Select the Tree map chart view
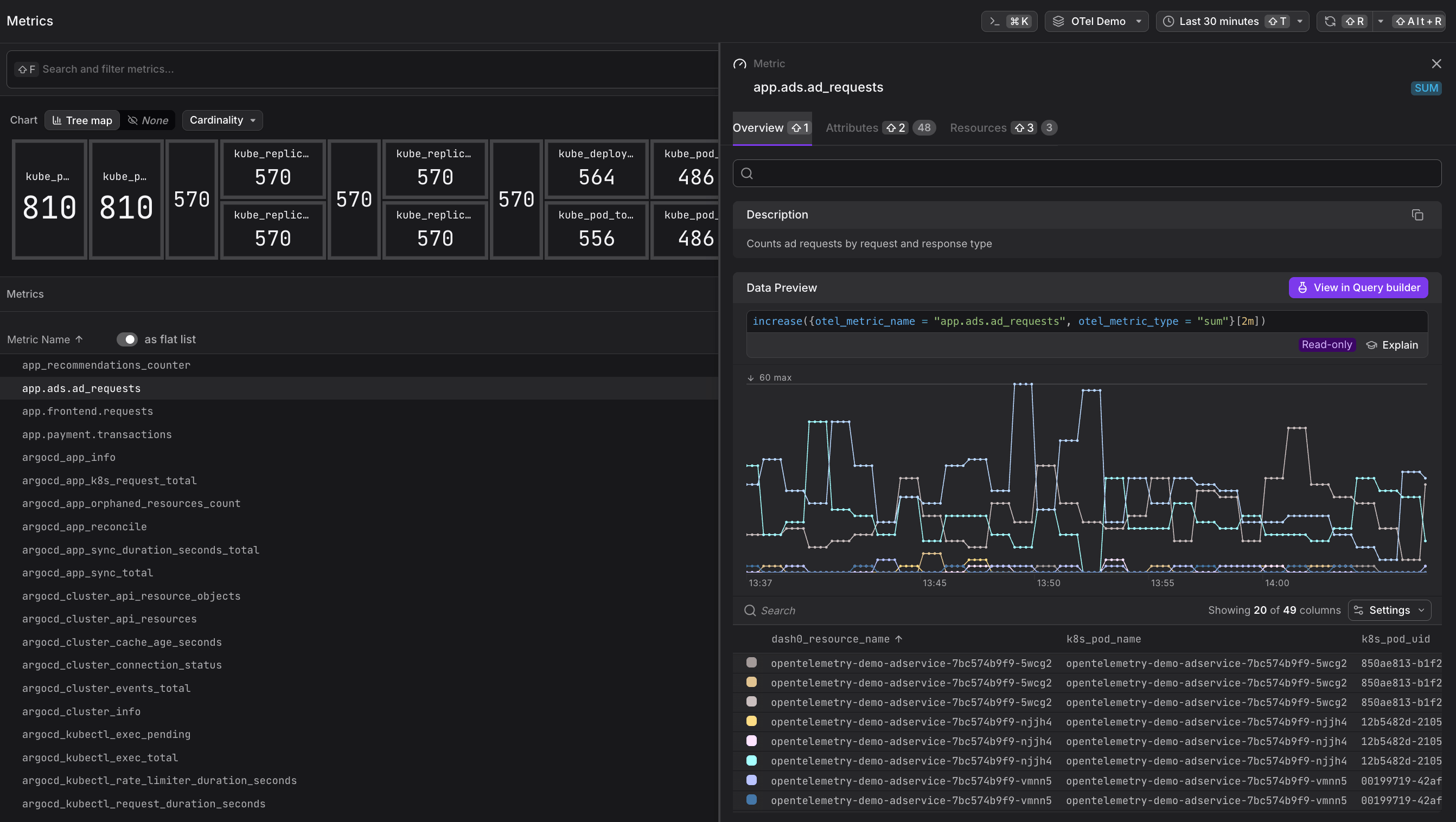Image resolution: width=1456 pixels, height=822 pixels. click(x=81, y=120)
